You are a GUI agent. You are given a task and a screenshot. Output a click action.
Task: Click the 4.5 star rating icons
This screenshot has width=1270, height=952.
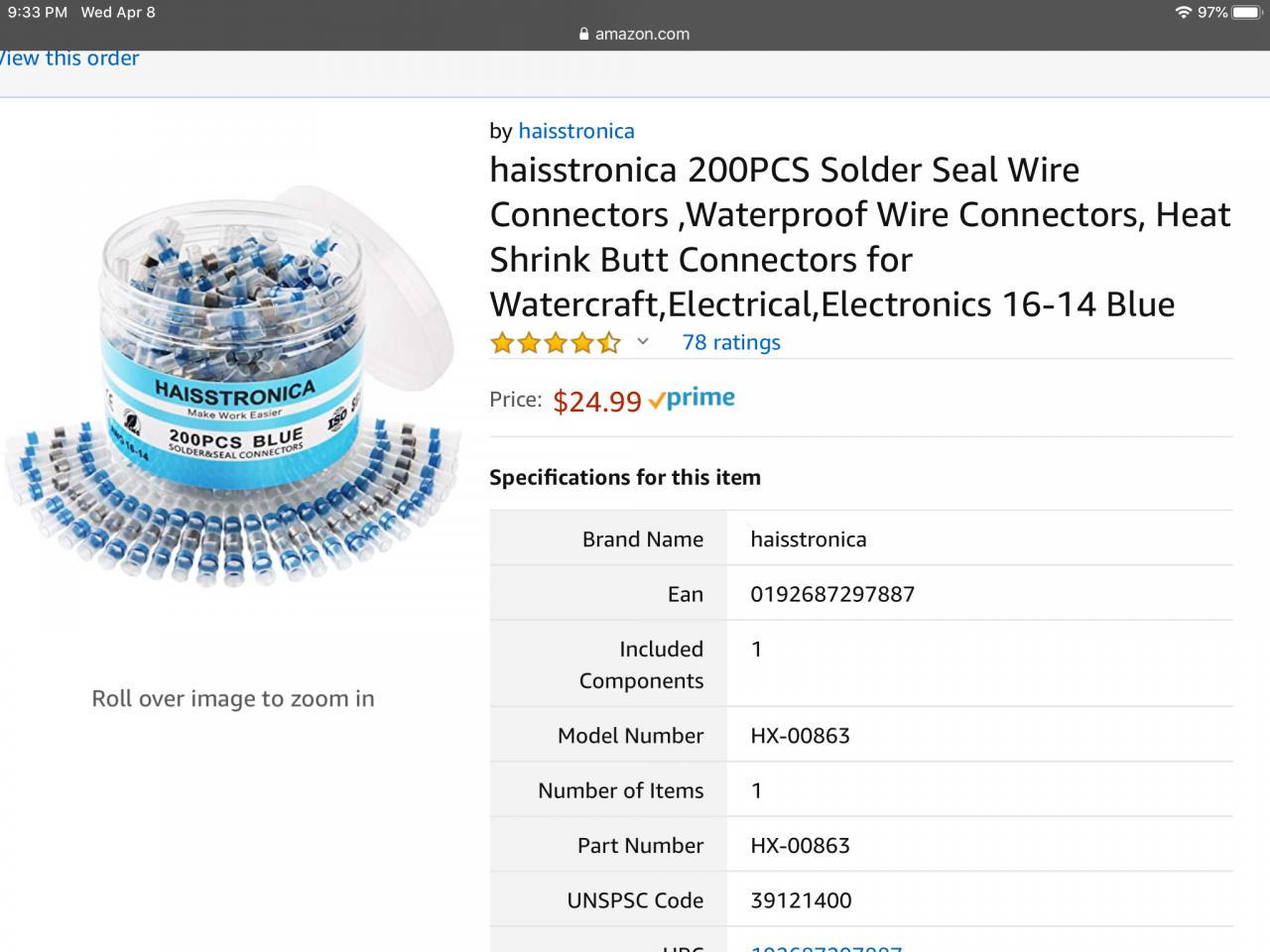pyautogui.click(x=556, y=343)
